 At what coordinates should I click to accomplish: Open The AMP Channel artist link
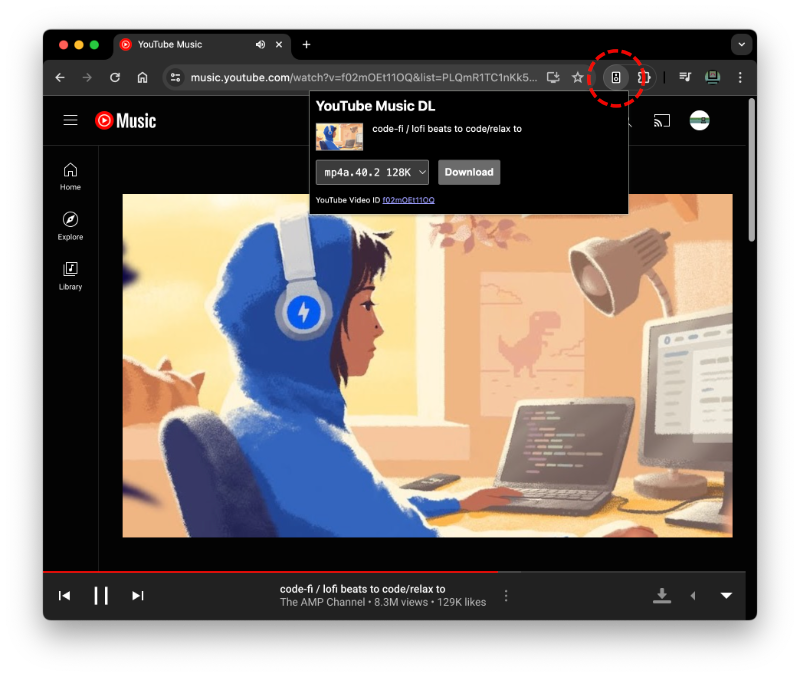tap(322, 603)
